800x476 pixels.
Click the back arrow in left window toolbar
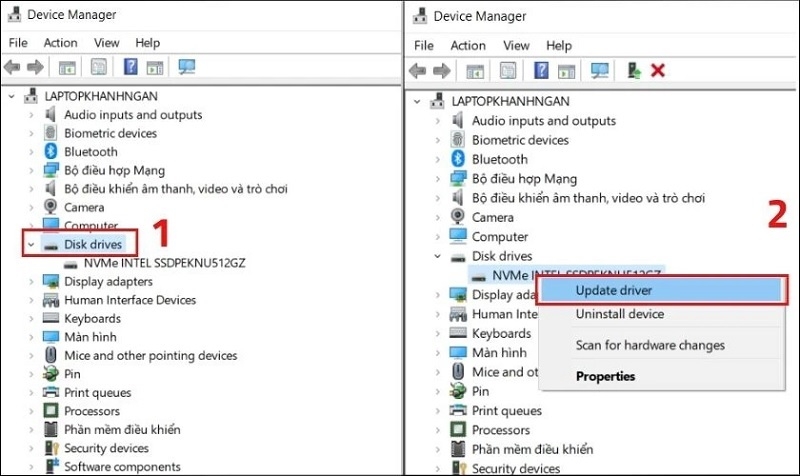(13, 68)
